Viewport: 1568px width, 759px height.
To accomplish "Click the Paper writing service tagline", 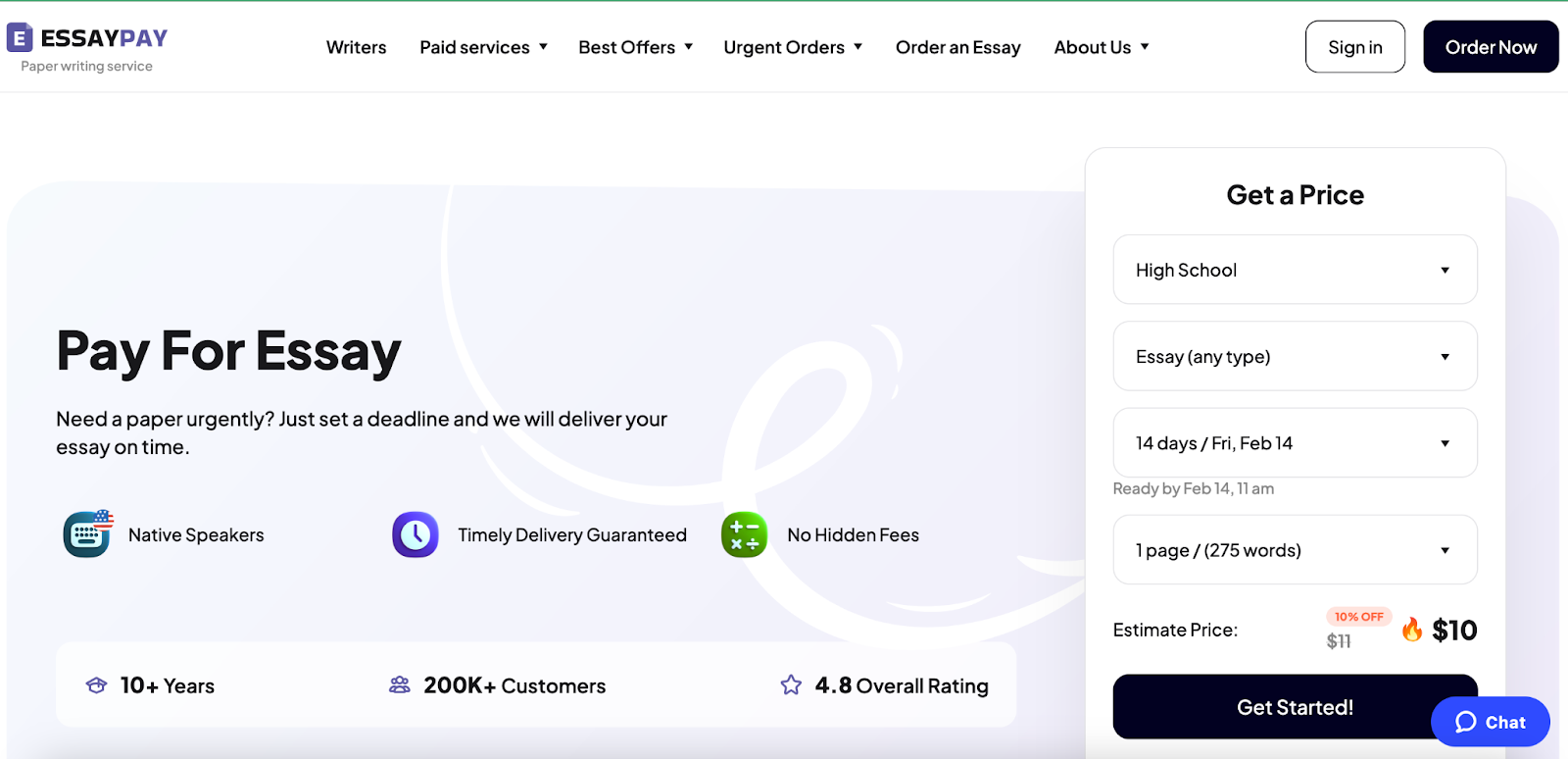I will pos(86,66).
